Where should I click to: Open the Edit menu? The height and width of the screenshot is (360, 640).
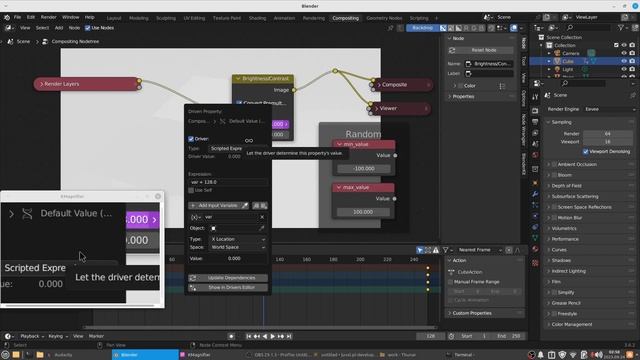pyautogui.click(x=31, y=17)
